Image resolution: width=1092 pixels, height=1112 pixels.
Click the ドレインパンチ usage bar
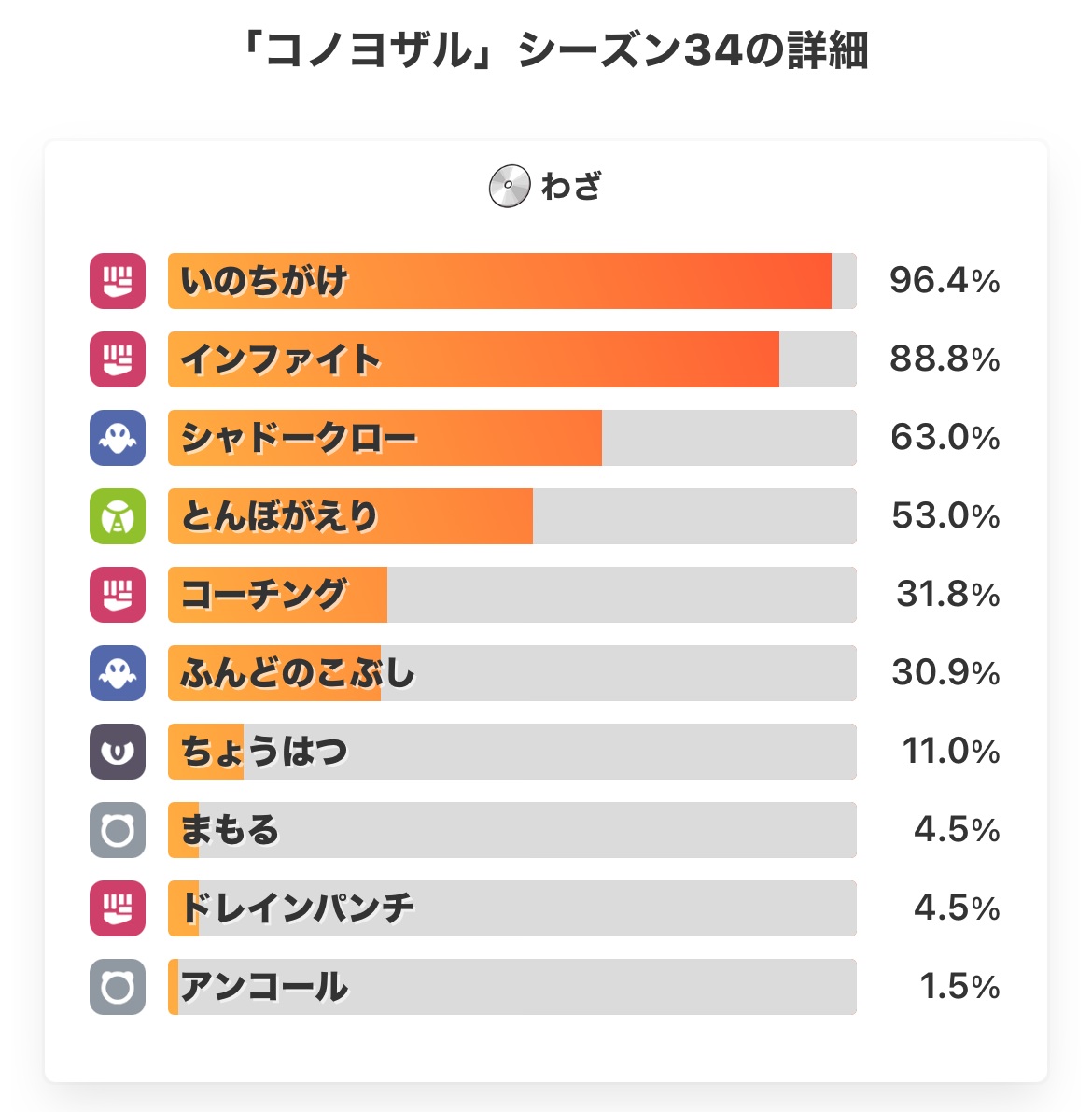tap(511, 908)
